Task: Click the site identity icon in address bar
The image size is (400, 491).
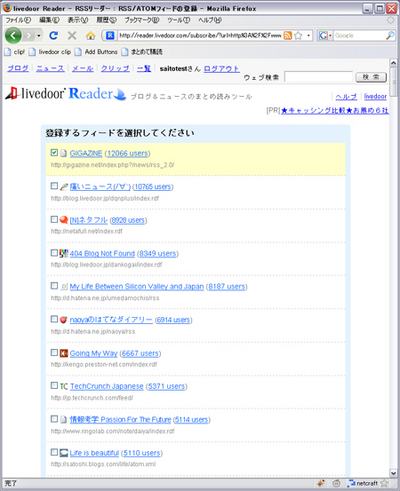Action: point(110,35)
